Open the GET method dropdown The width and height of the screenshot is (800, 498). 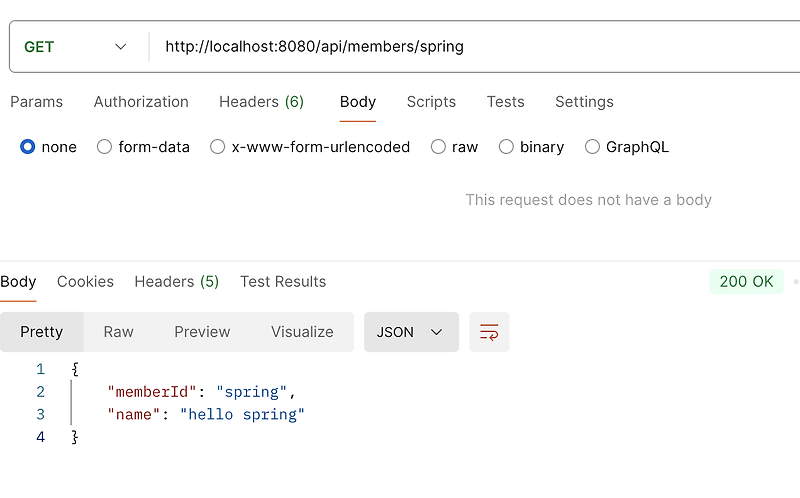pyautogui.click(x=76, y=47)
